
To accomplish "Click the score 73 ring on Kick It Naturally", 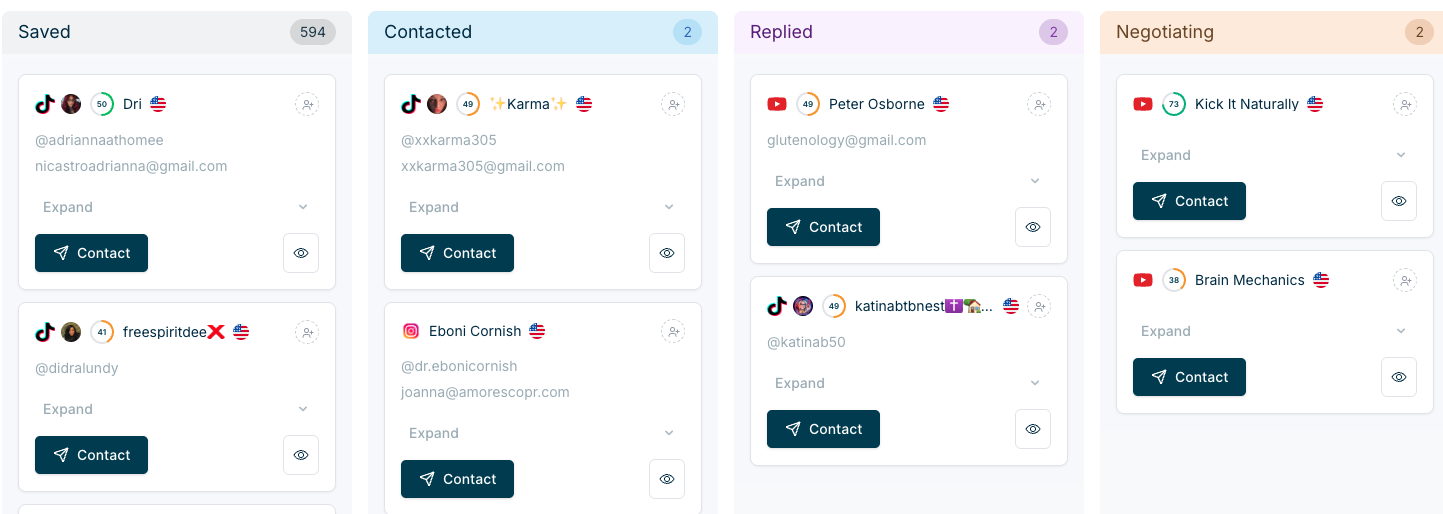I will (x=1174, y=104).
